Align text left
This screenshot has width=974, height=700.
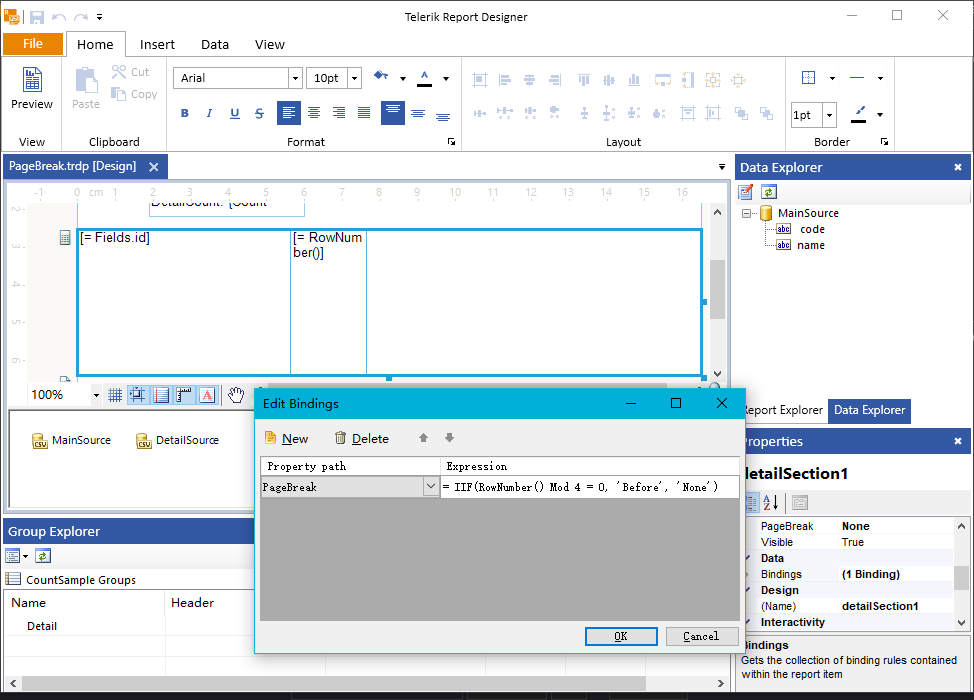pyautogui.click(x=289, y=112)
